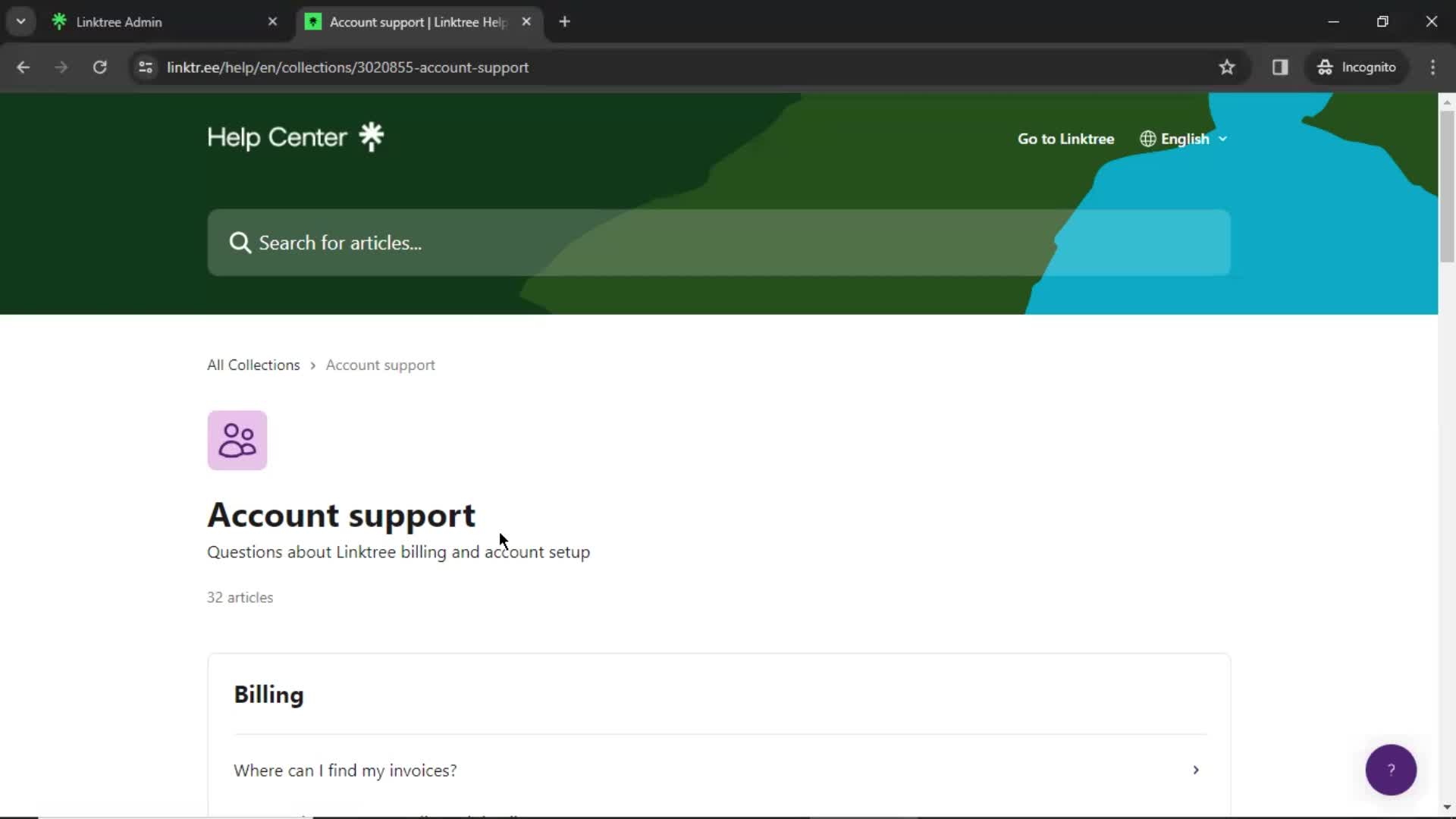Click the Account support page heading
Viewport: 1456px width, 819px height.
point(341,516)
